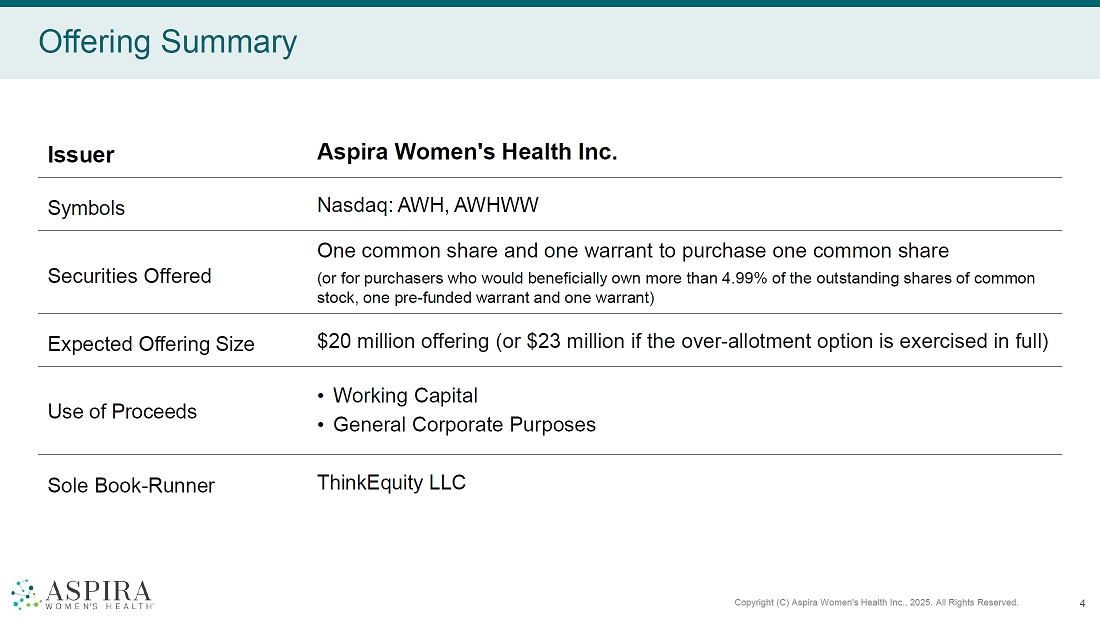The width and height of the screenshot is (1100, 619).
Task: Select the Aspira Women's Health Inc. issuer name
Action: click(x=467, y=152)
